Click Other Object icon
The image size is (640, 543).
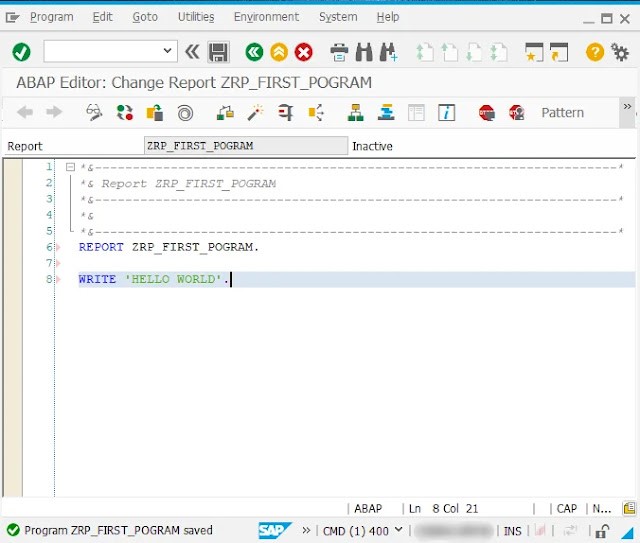point(155,112)
